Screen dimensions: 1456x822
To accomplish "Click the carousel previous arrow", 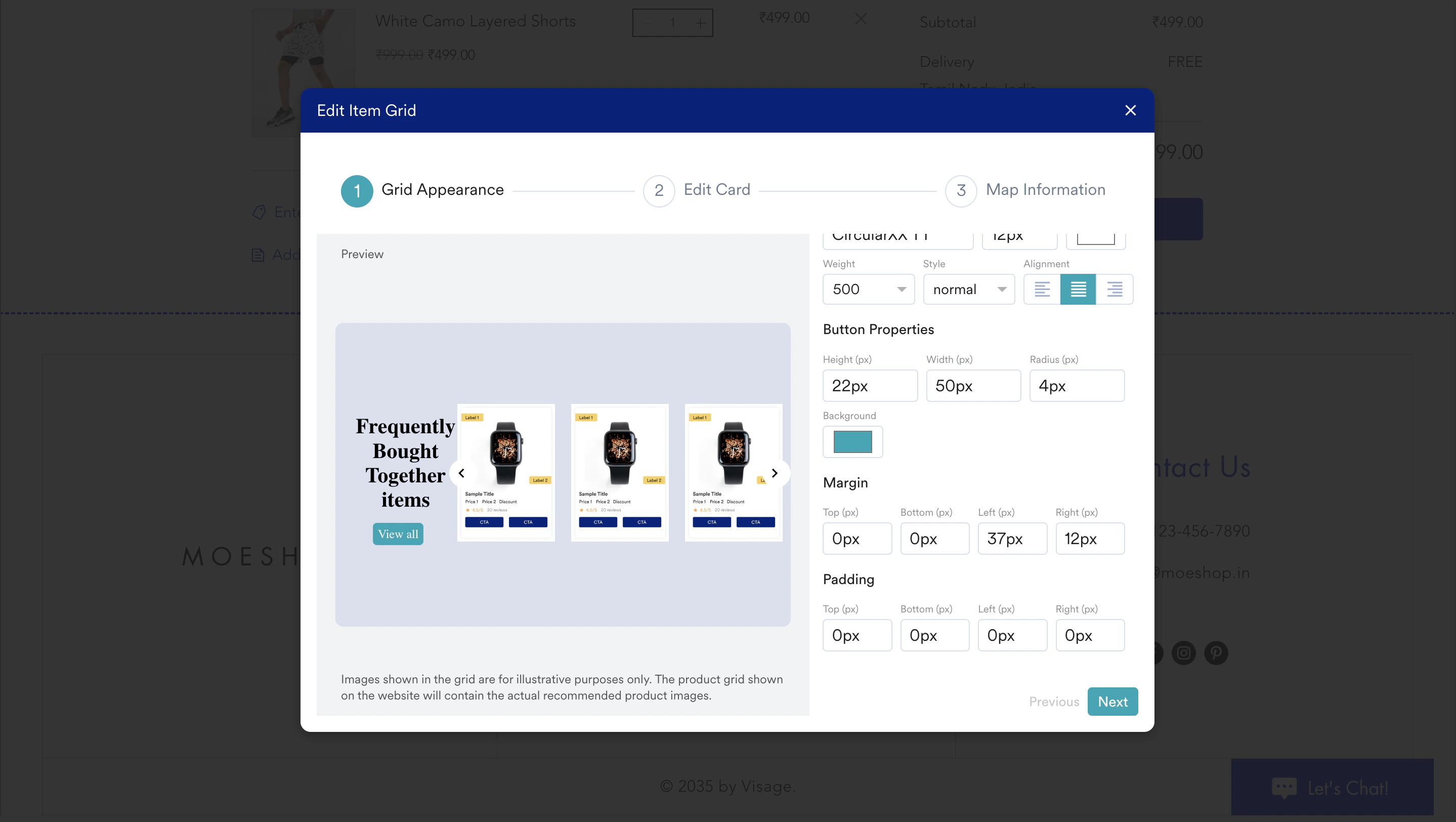I will point(462,473).
